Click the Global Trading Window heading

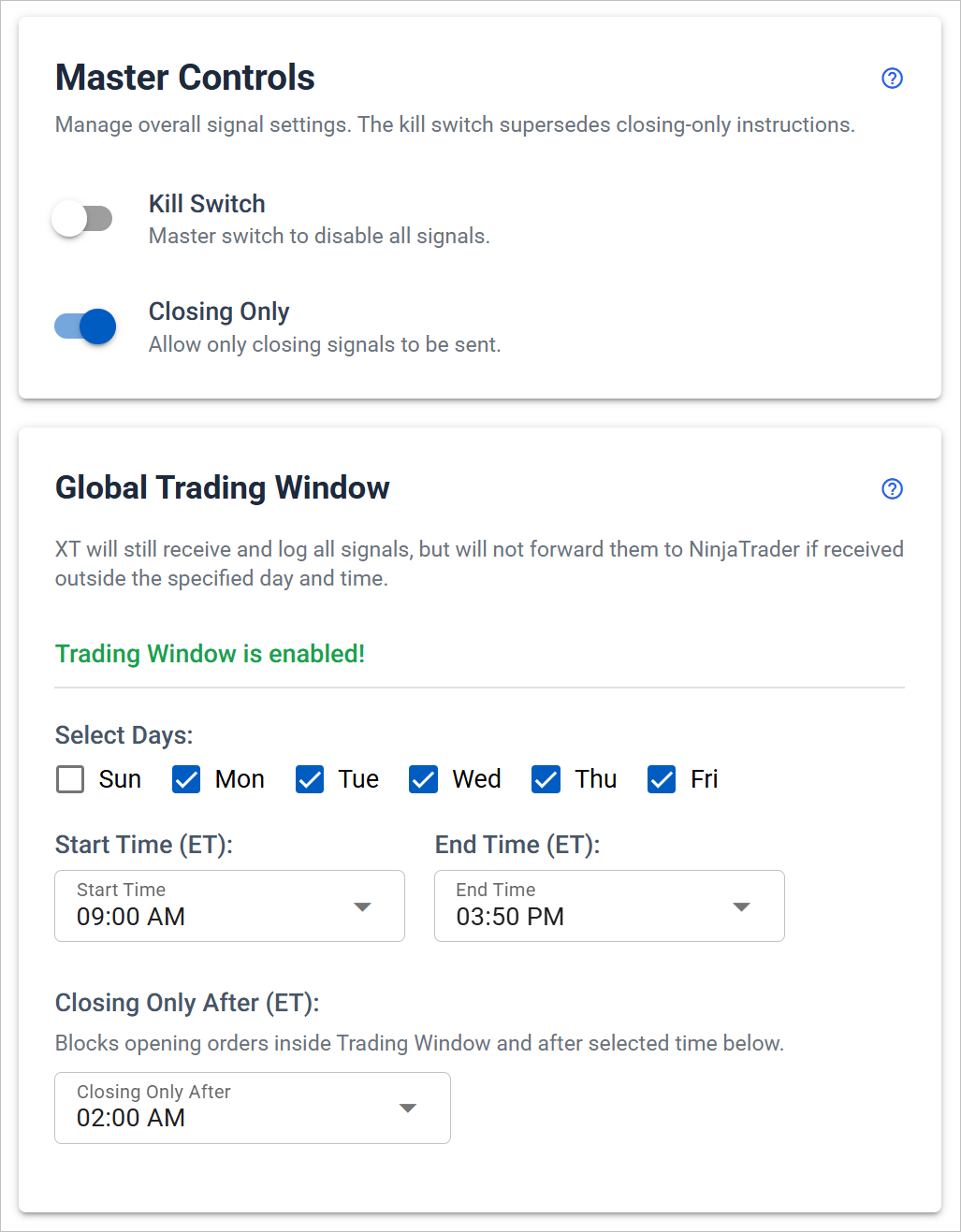coord(223,487)
